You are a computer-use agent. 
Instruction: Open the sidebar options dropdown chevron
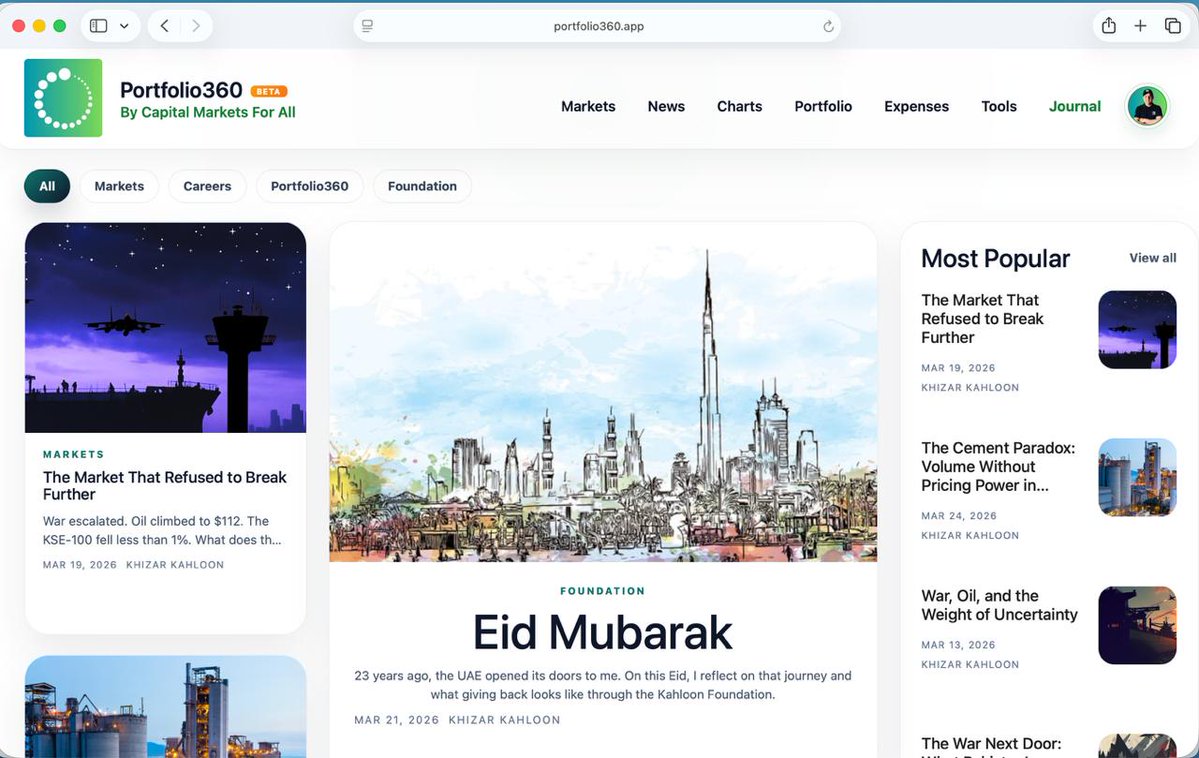point(124,26)
